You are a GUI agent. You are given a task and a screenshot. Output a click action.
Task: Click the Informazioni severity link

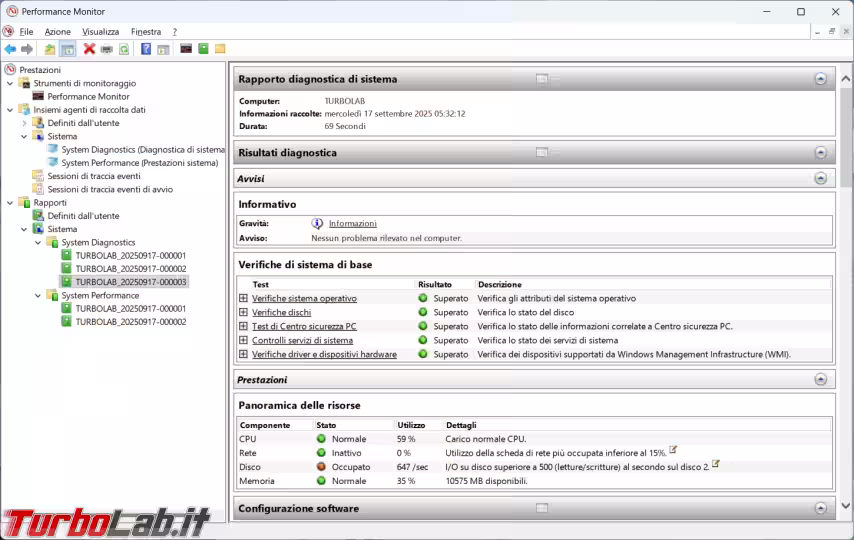click(352, 223)
